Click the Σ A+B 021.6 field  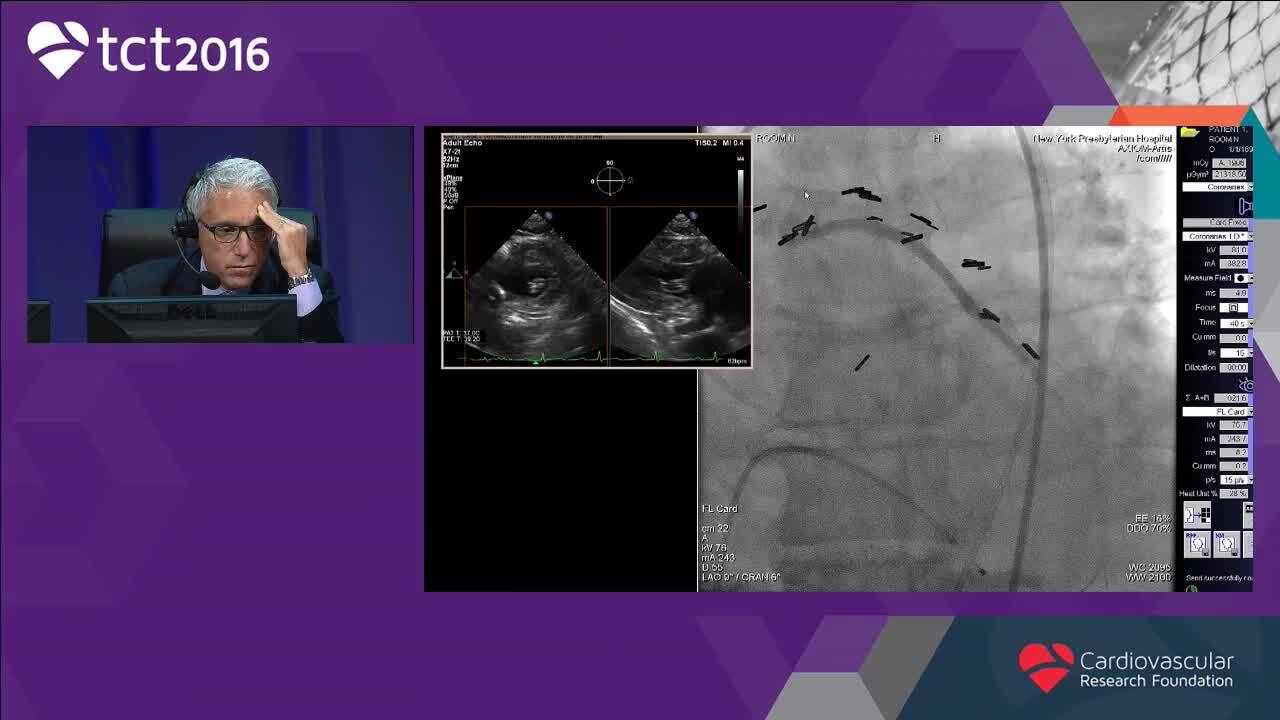click(x=1230, y=398)
